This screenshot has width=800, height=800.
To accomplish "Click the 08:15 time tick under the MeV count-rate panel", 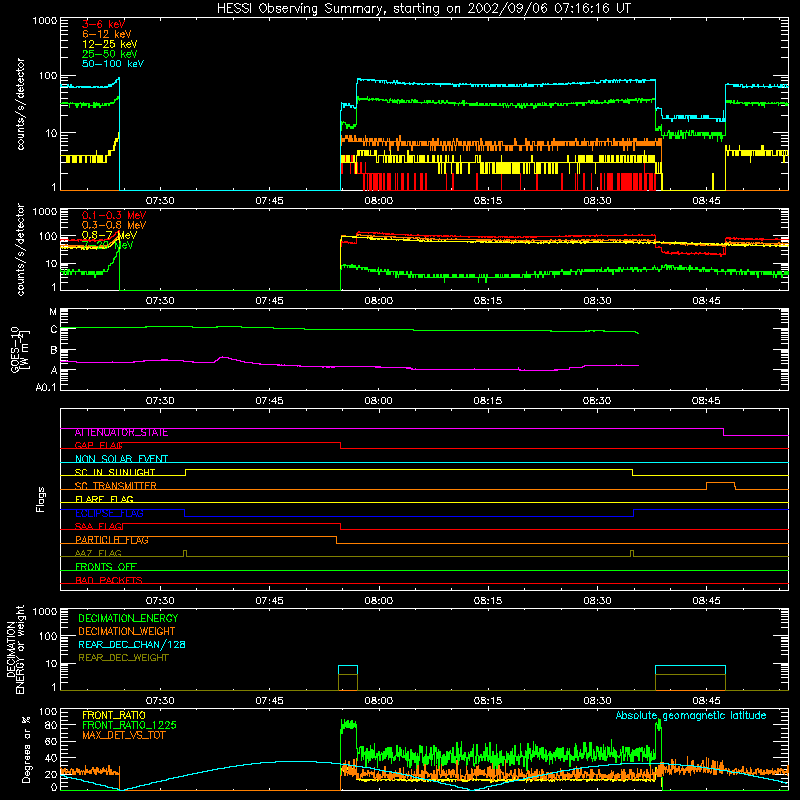I will [488, 301].
